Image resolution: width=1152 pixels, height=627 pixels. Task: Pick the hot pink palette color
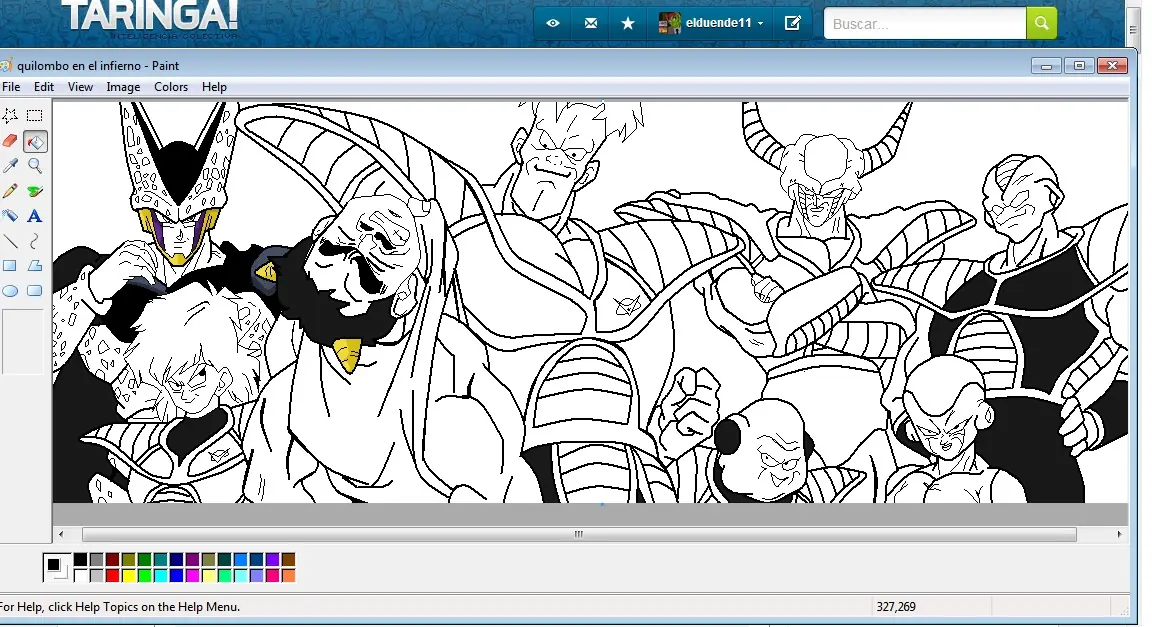273,576
